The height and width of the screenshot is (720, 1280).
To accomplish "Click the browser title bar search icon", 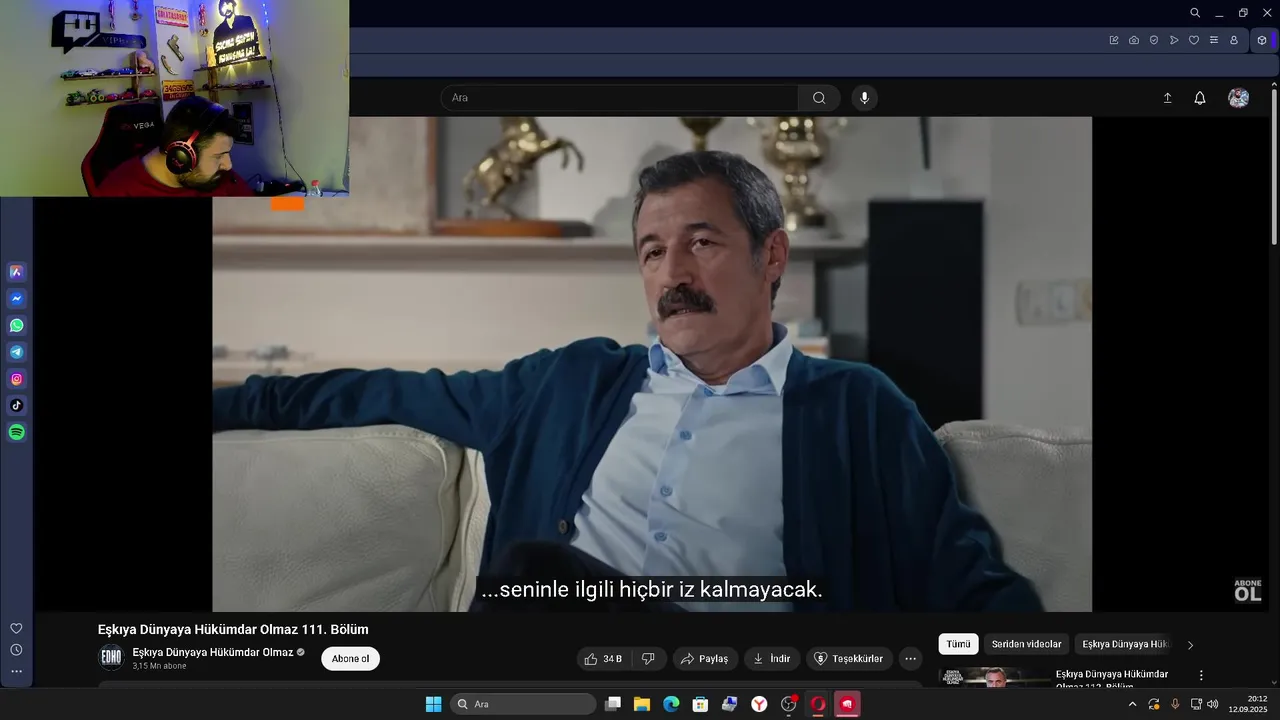I will (x=1195, y=13).
